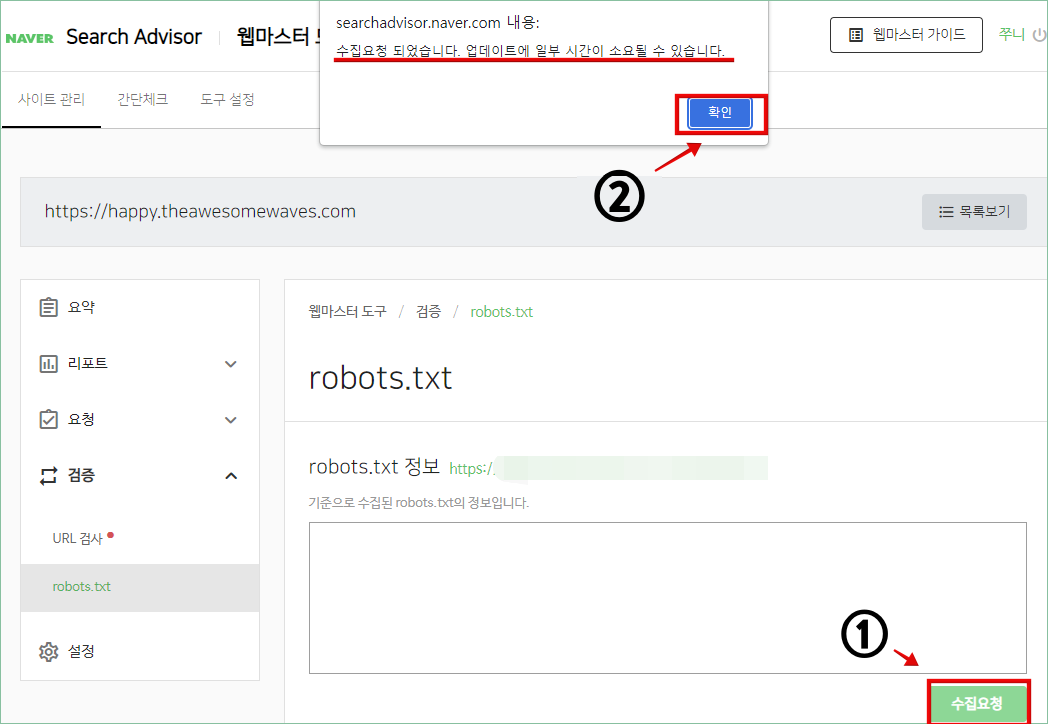Click the power/logout icon top right
This screenshot has width=1048, height=724.
[x=1040, y=33]
